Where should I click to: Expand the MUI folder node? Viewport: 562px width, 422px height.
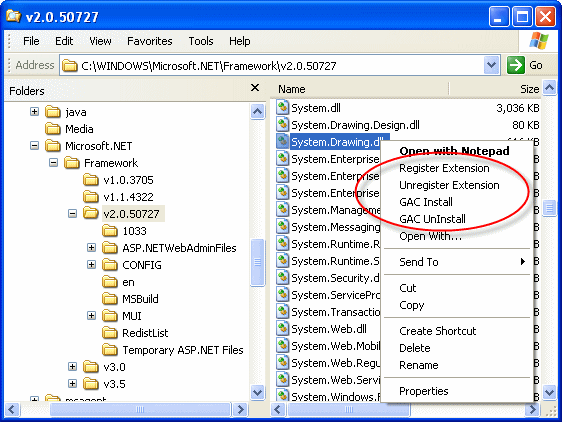[x=91, y=316]
